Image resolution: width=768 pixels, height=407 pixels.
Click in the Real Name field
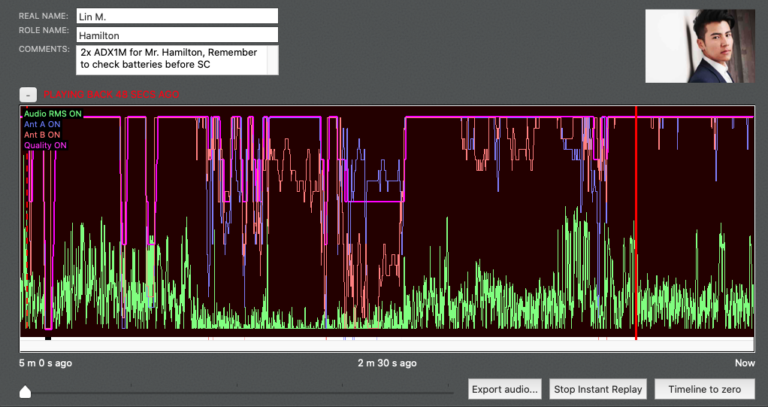pyautogui.click(x=177, y=16)
